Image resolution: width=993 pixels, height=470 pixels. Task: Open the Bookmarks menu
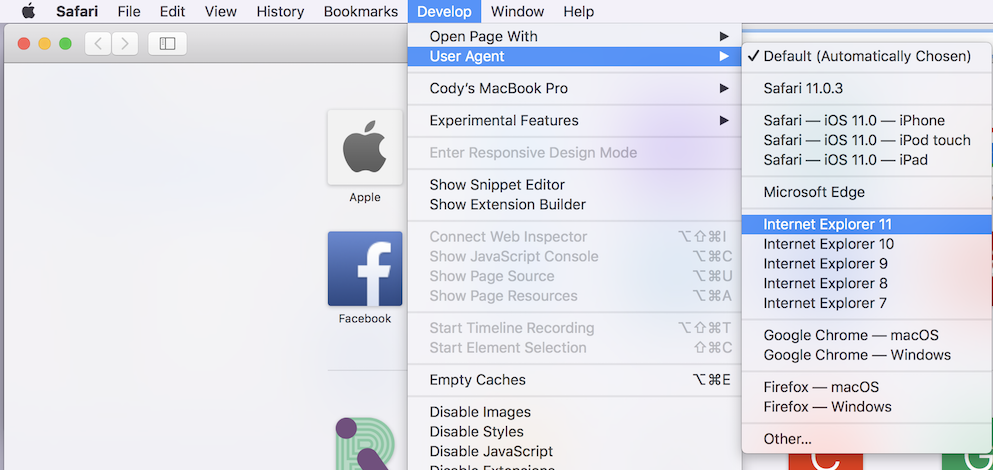[361, 12]
